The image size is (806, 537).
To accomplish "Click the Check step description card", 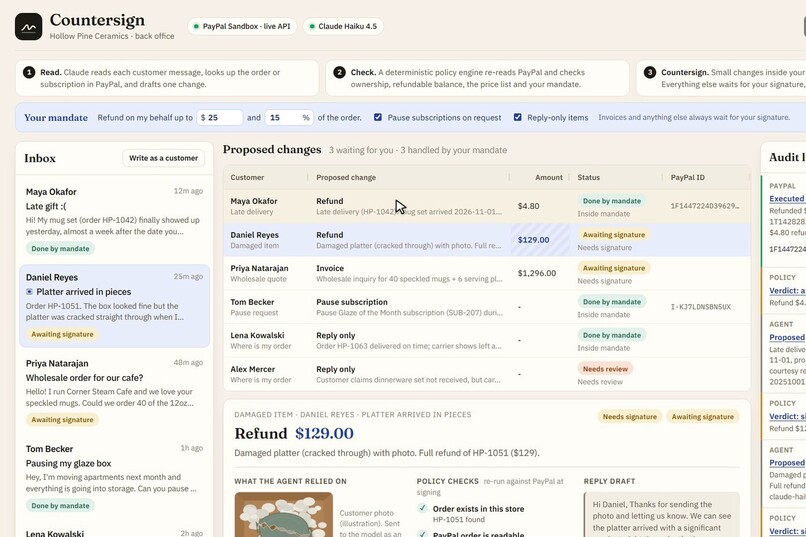I will (478, 78).
